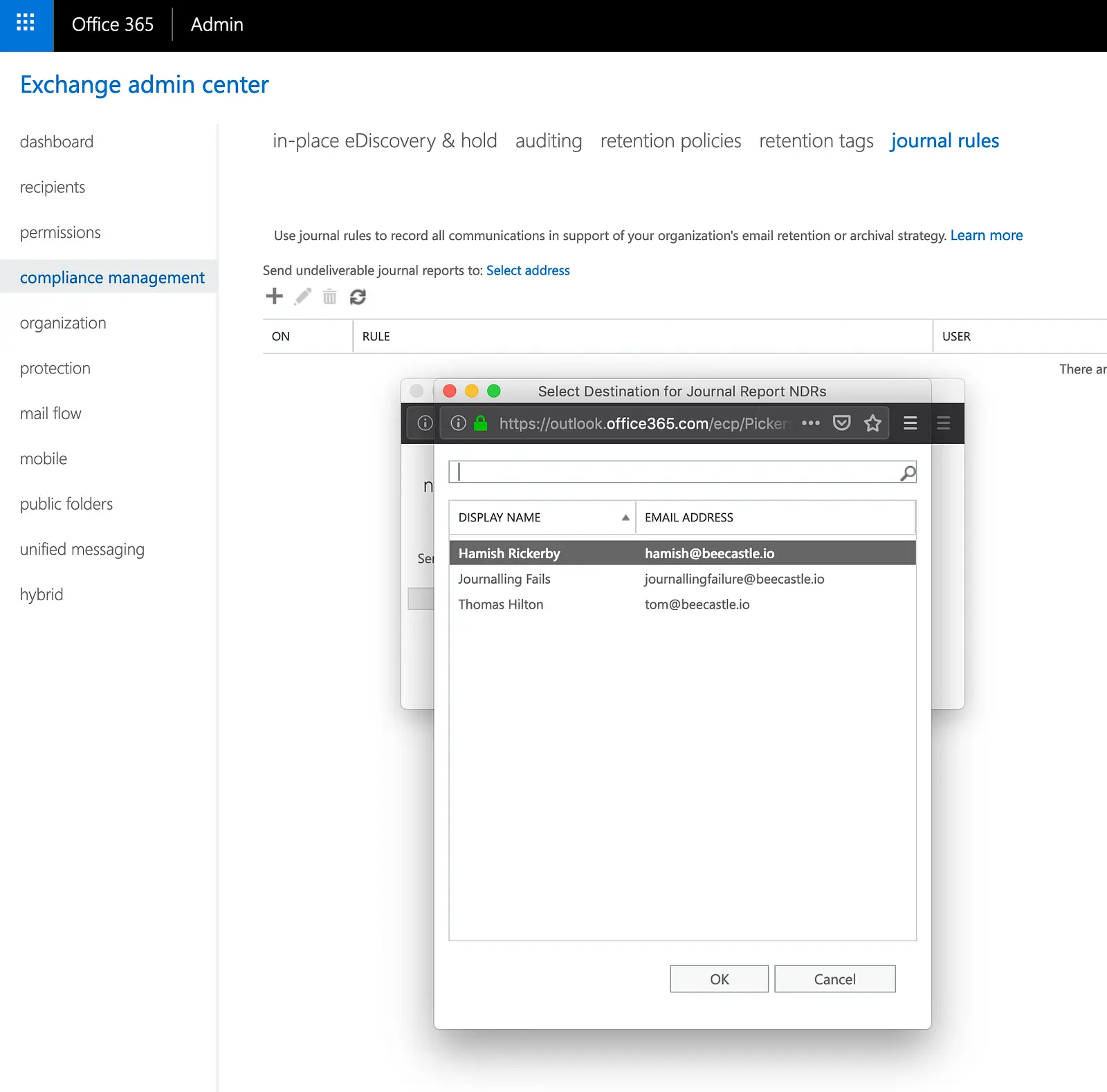Click OK in the picker dialog
This screenshot has height=1092, width=1107.
tap(720, 979)
